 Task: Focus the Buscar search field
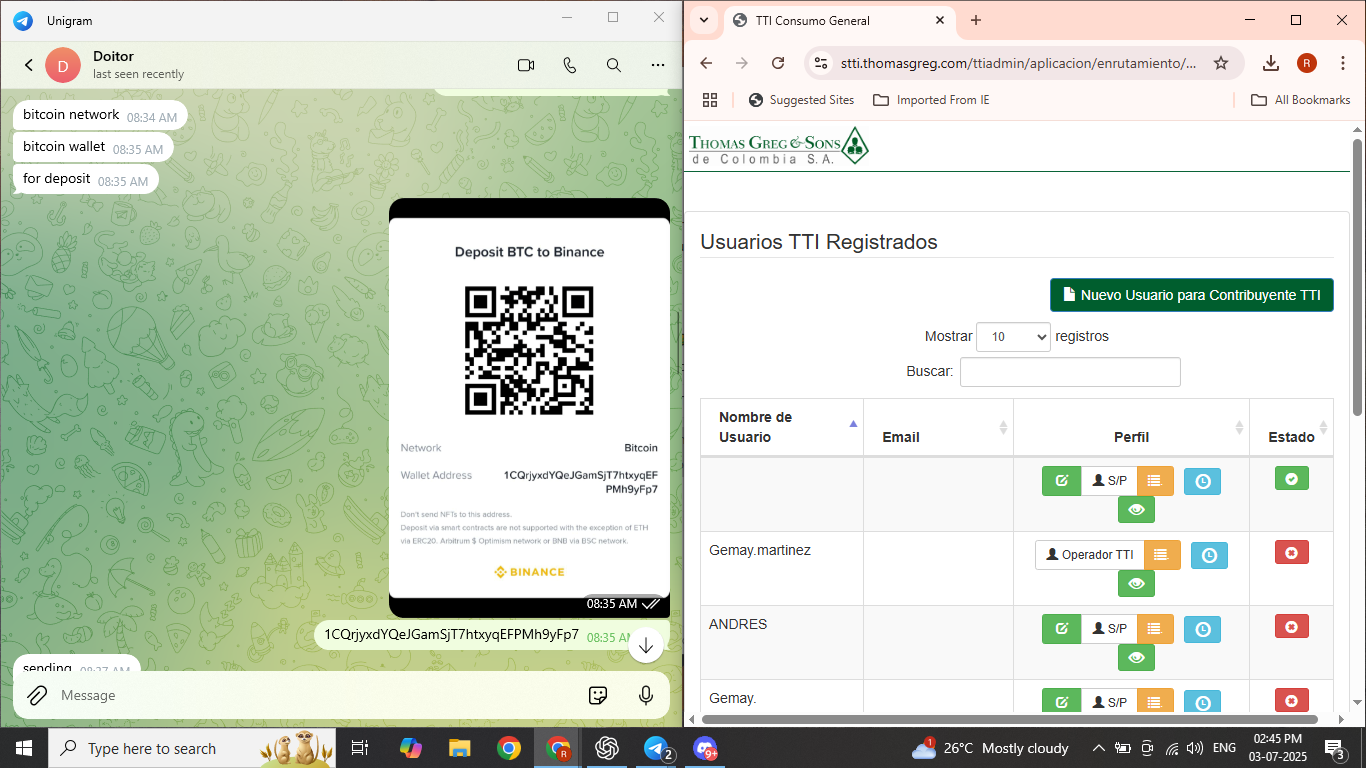coord(1070,372)
